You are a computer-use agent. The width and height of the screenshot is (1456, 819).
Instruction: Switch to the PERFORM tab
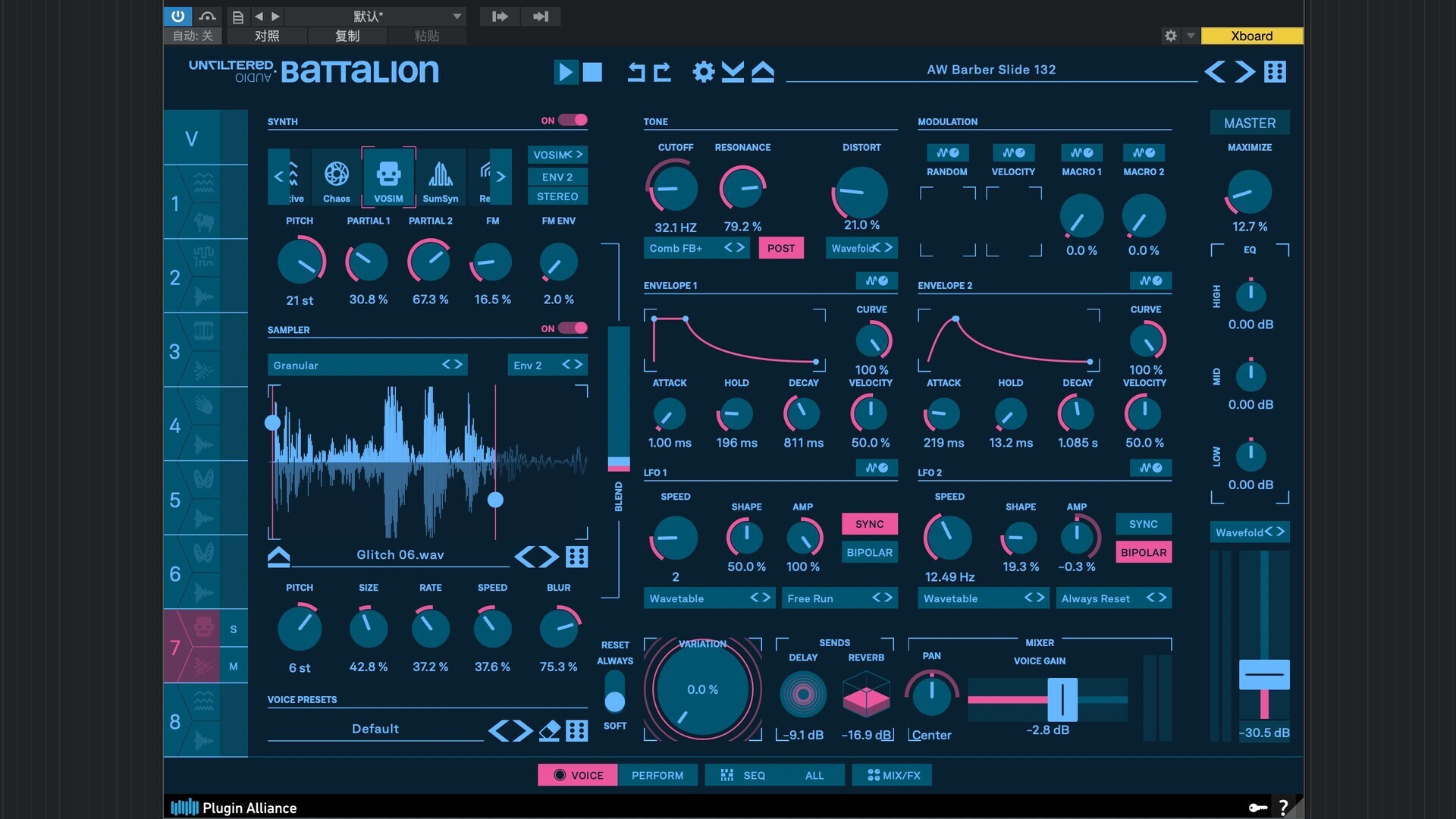coord(657,775)
